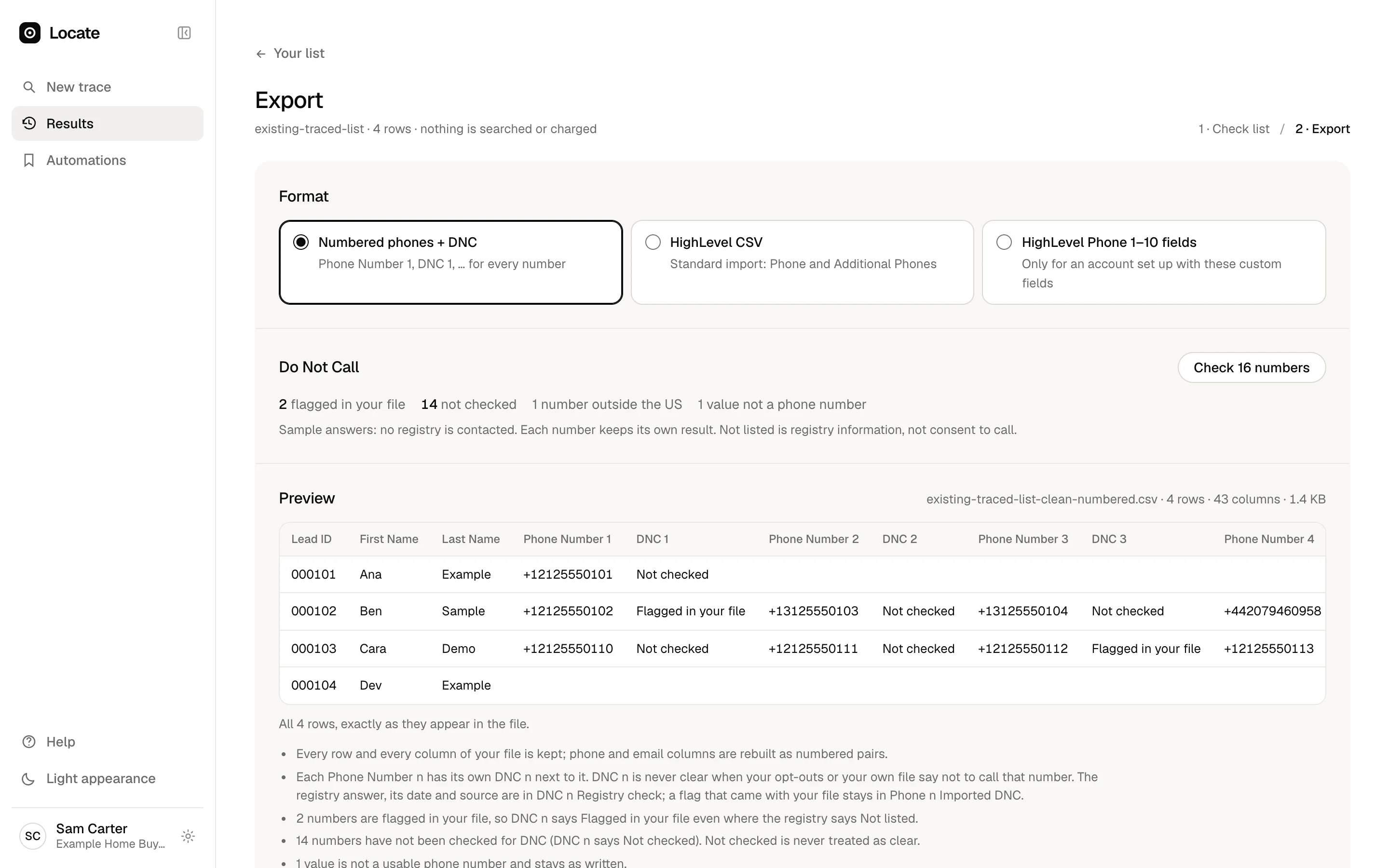Click the Results history icon
1389x868 pixels.
coord(29,123)
